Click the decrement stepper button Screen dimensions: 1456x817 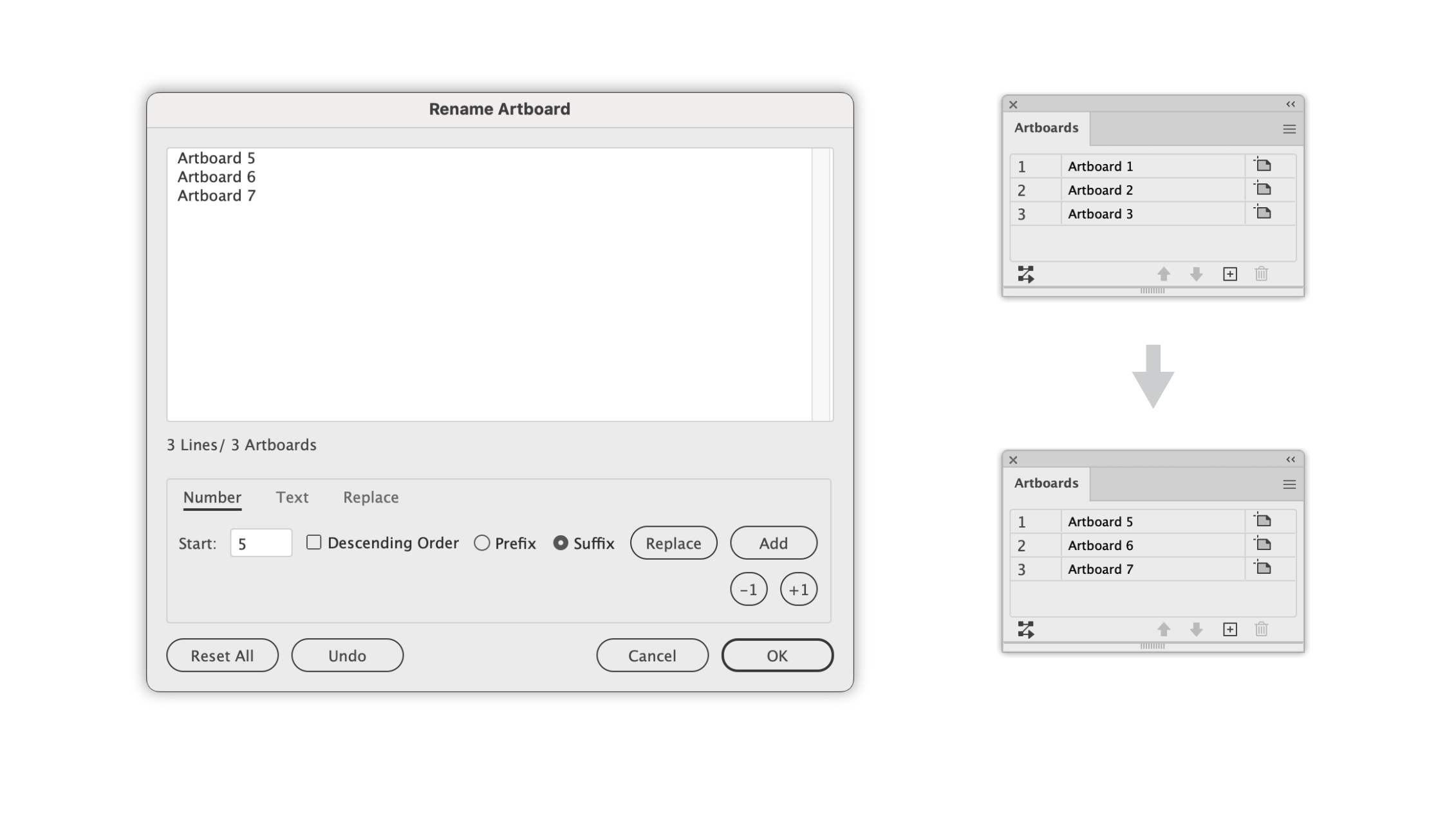749,589
